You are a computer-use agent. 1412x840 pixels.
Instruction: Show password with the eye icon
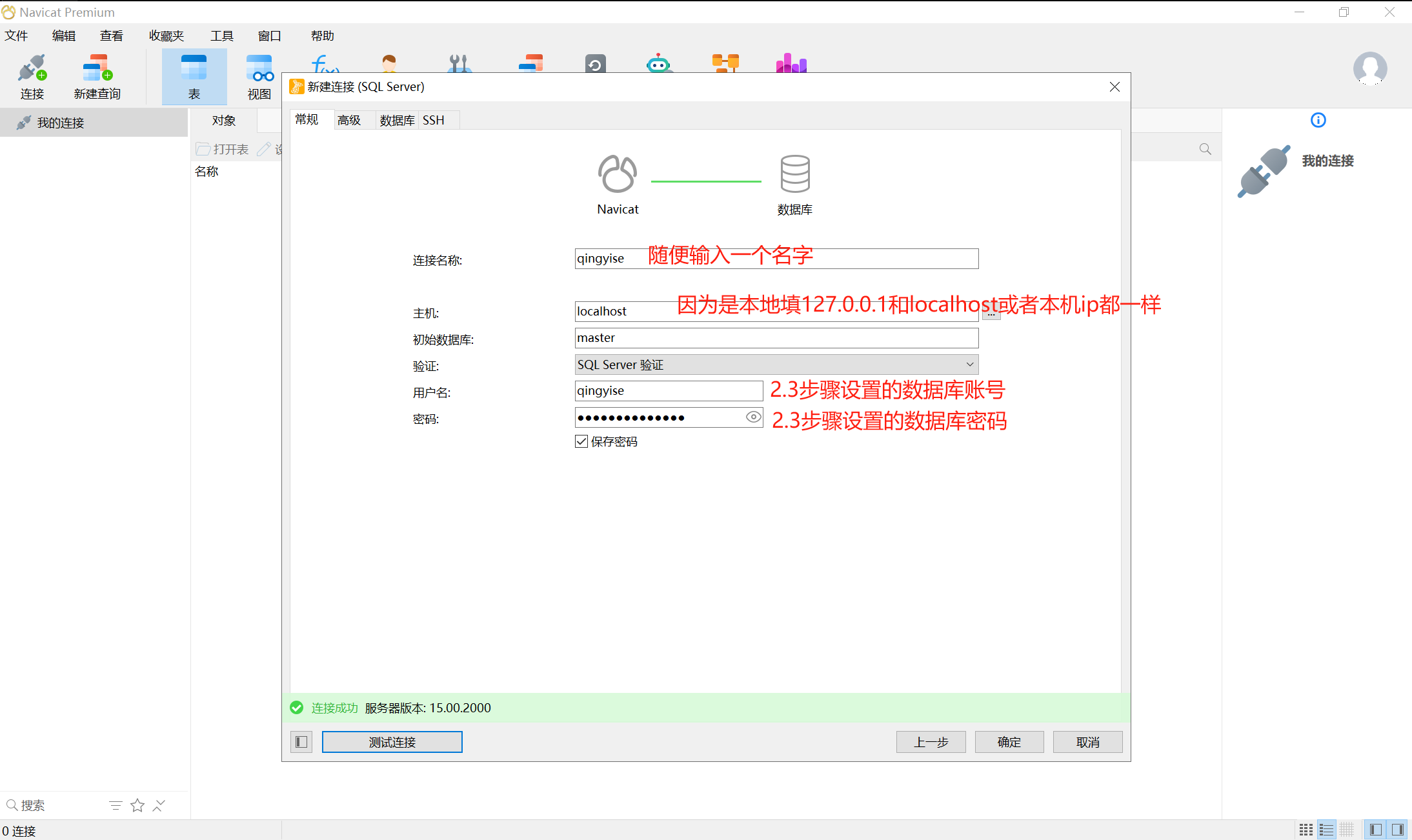pyautogui.click(x=752, y=417)
